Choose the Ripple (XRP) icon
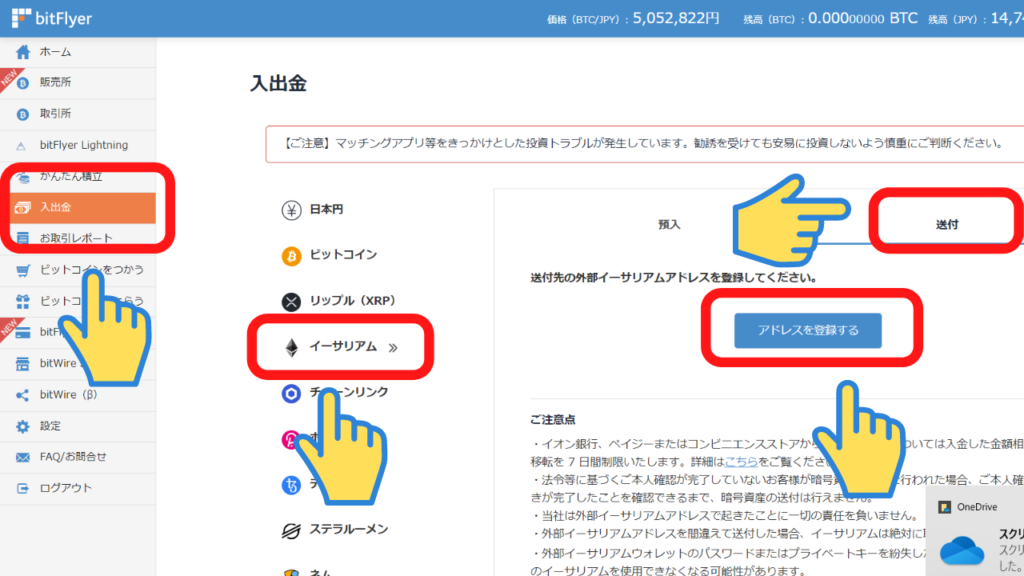Viewport: 1024px width, 576px height. pyautogui.click(x=292, y=302)
